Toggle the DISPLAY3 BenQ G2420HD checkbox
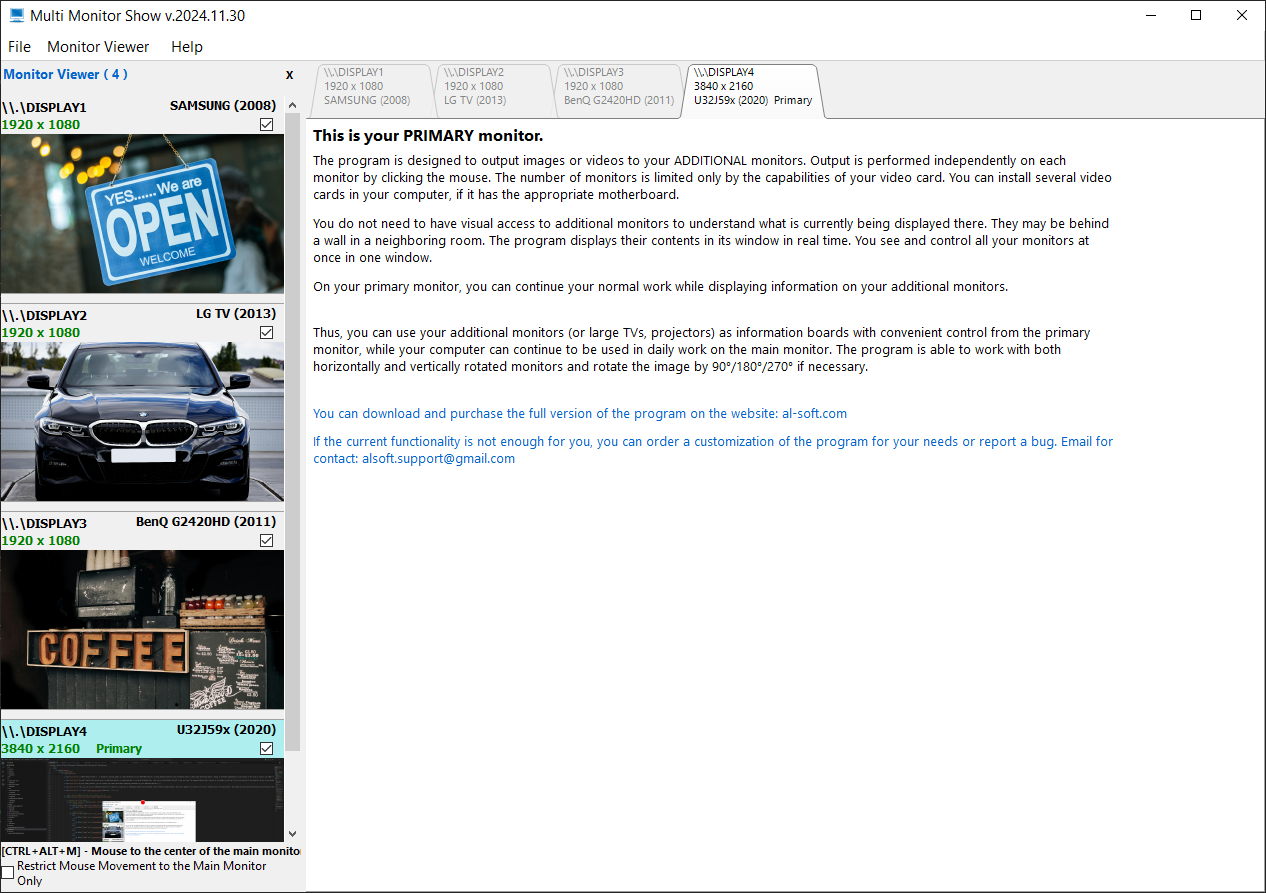The image size is (1266, 893). coord(266,541)
